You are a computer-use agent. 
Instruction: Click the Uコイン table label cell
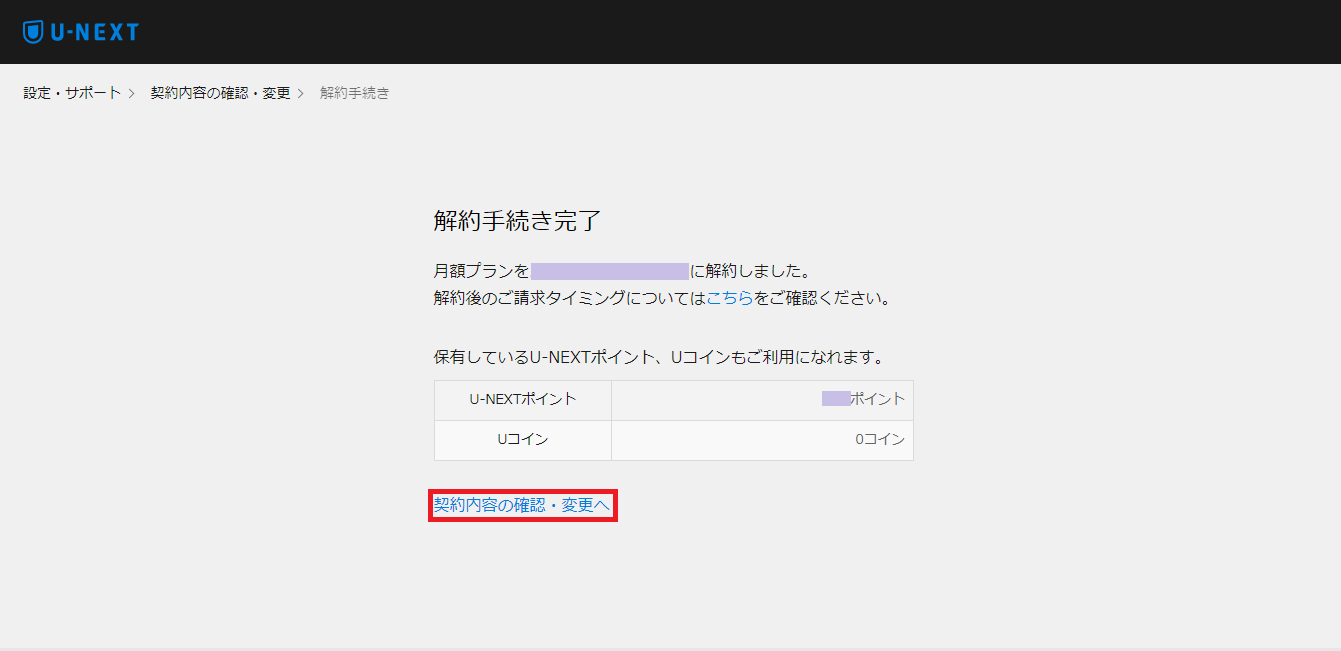pyautogui.click(x=523, y=439)
